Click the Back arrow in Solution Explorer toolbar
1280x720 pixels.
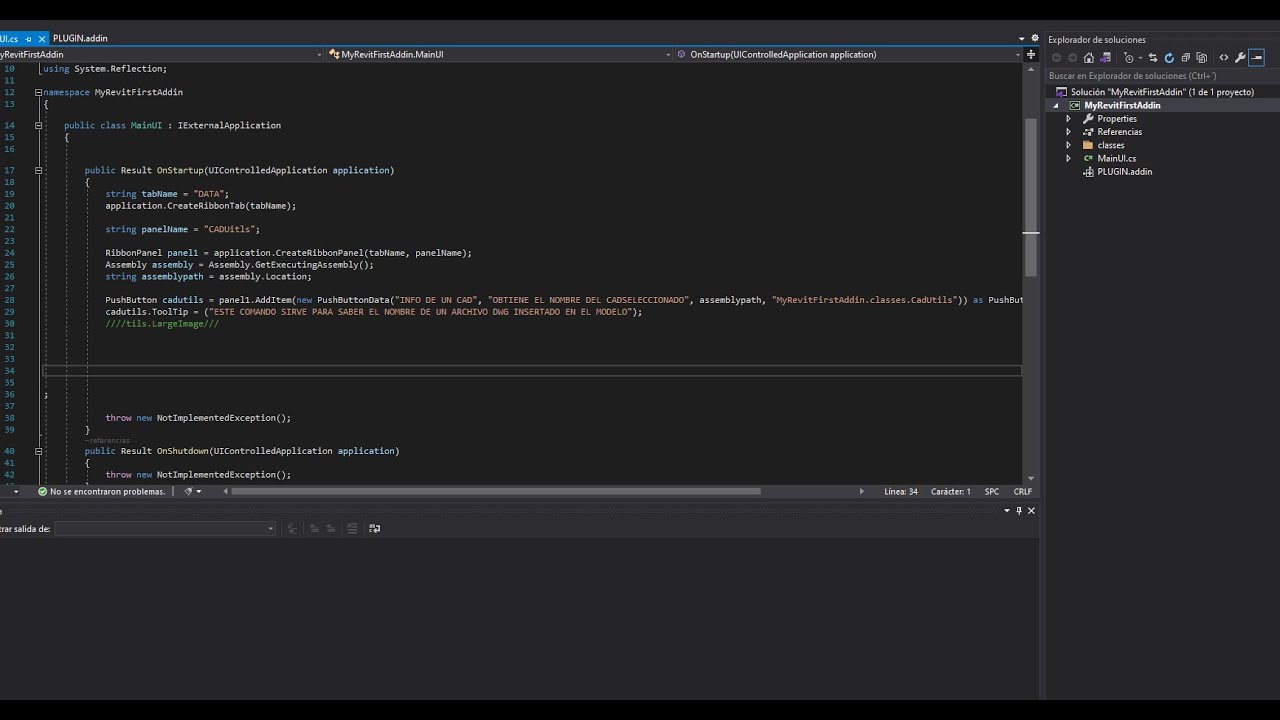pyautogui.click(x=1056, y=58)
